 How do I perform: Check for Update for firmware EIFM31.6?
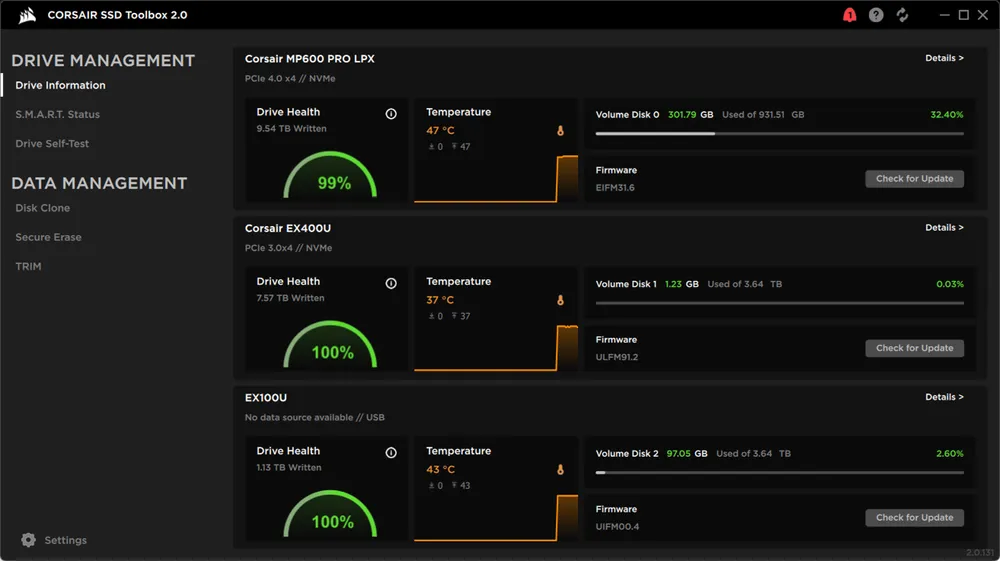click(915, 178)
